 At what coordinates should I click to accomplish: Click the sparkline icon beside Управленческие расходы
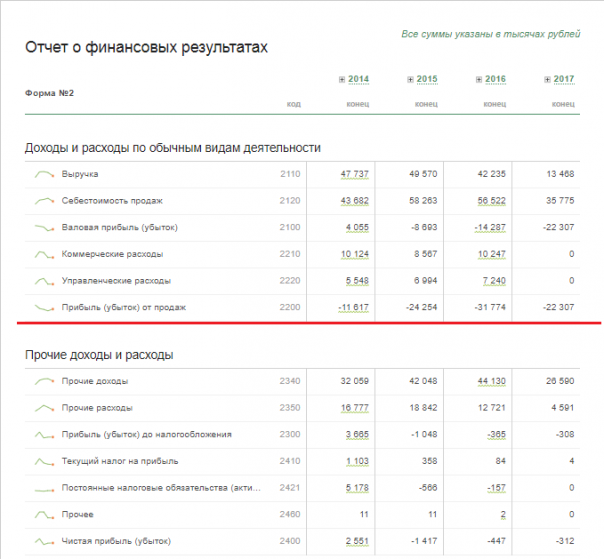point(45,281)
